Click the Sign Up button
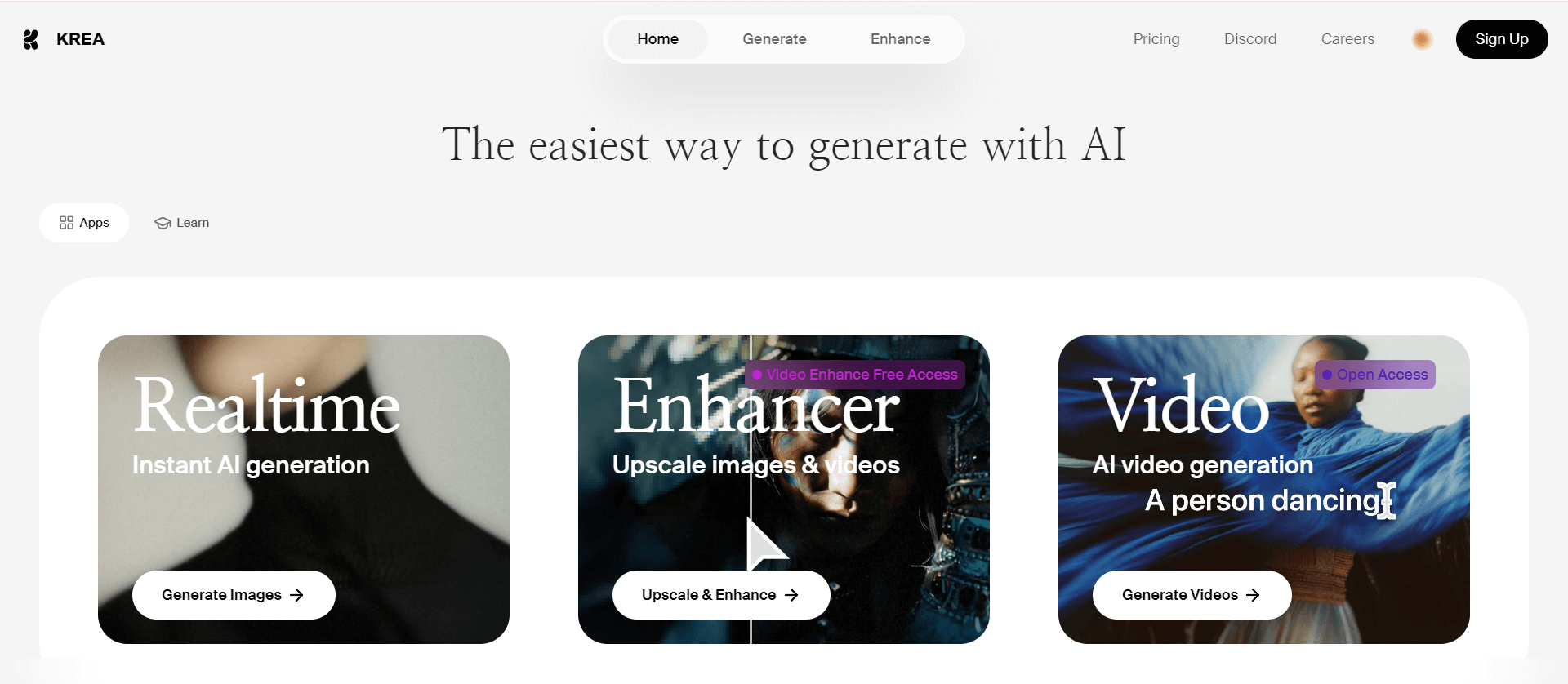 pyautogui.click(x=1502, y=39)
